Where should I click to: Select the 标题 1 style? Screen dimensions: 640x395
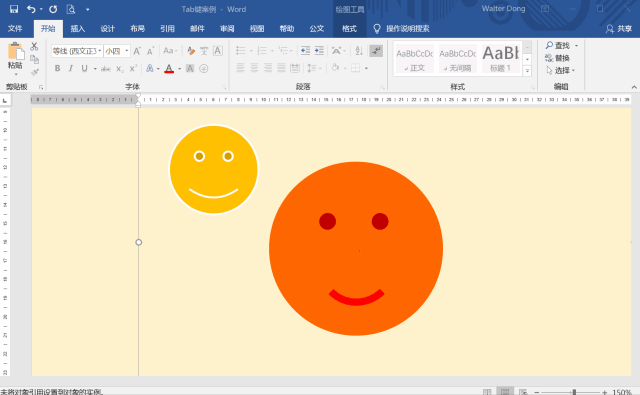pos(501,59)
